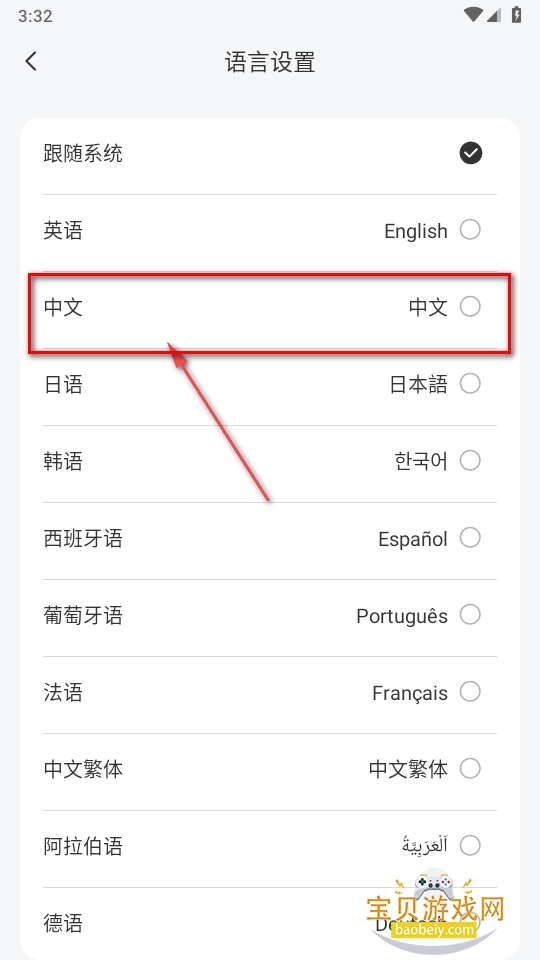The height and width of the screenshot is (960, 540).
Task: Select the English radio button
Action: point(470,230)
